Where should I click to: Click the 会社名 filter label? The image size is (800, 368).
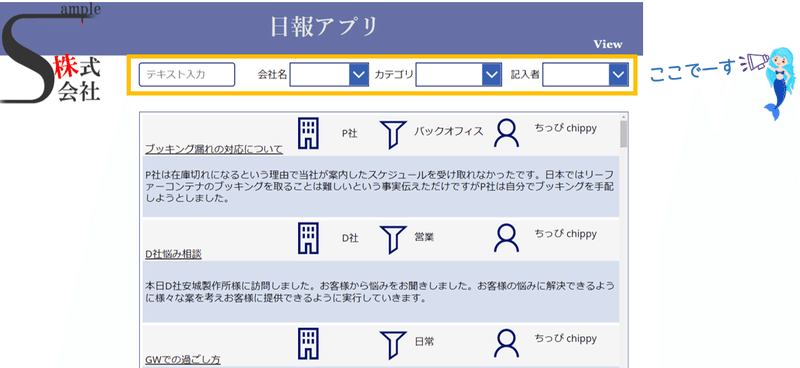coord(272,75)
